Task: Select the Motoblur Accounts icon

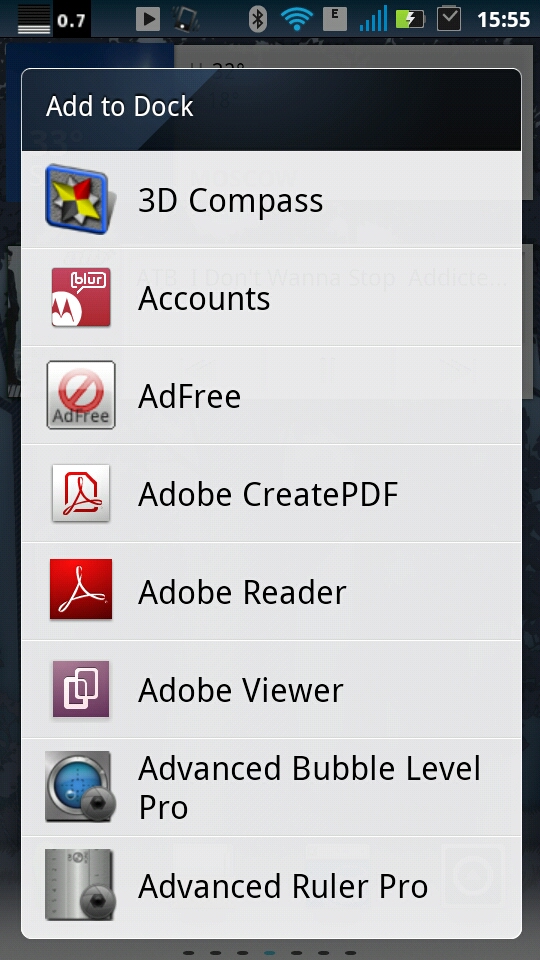Action: point(80,297)
